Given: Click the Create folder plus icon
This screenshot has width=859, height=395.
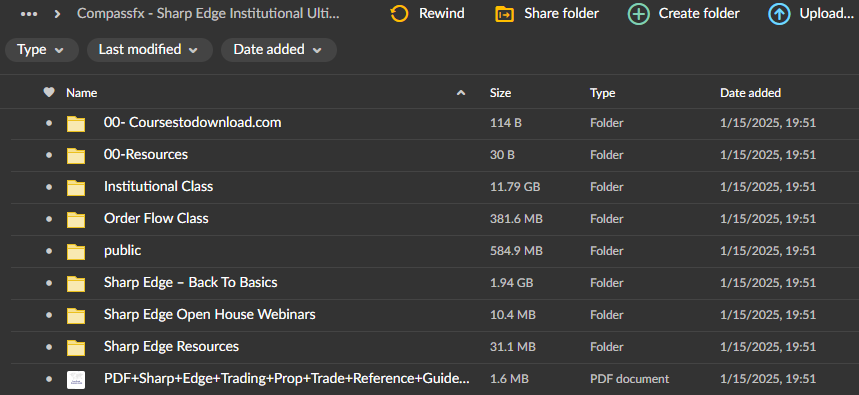Looking at the screenshot, I should 638,14.
